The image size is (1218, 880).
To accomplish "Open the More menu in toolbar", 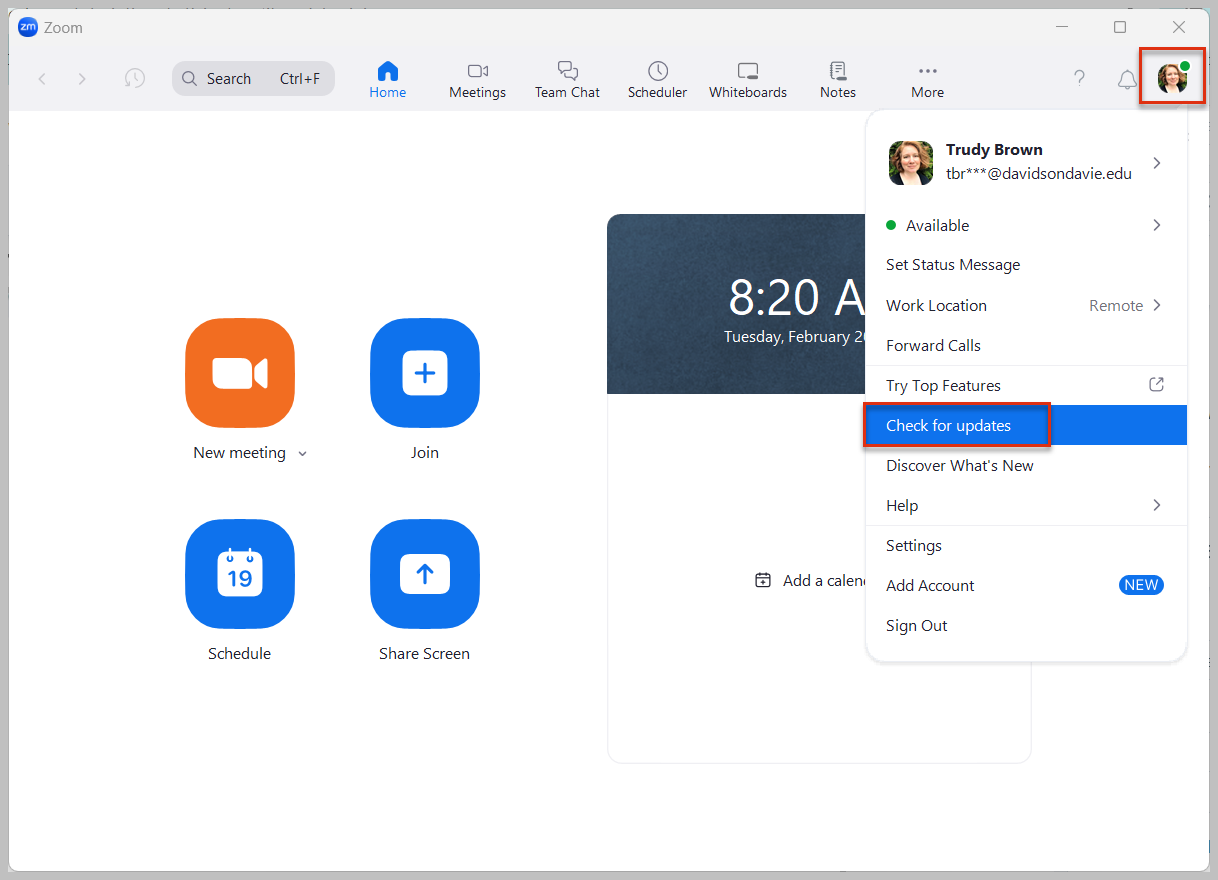I will click(927, 80).
